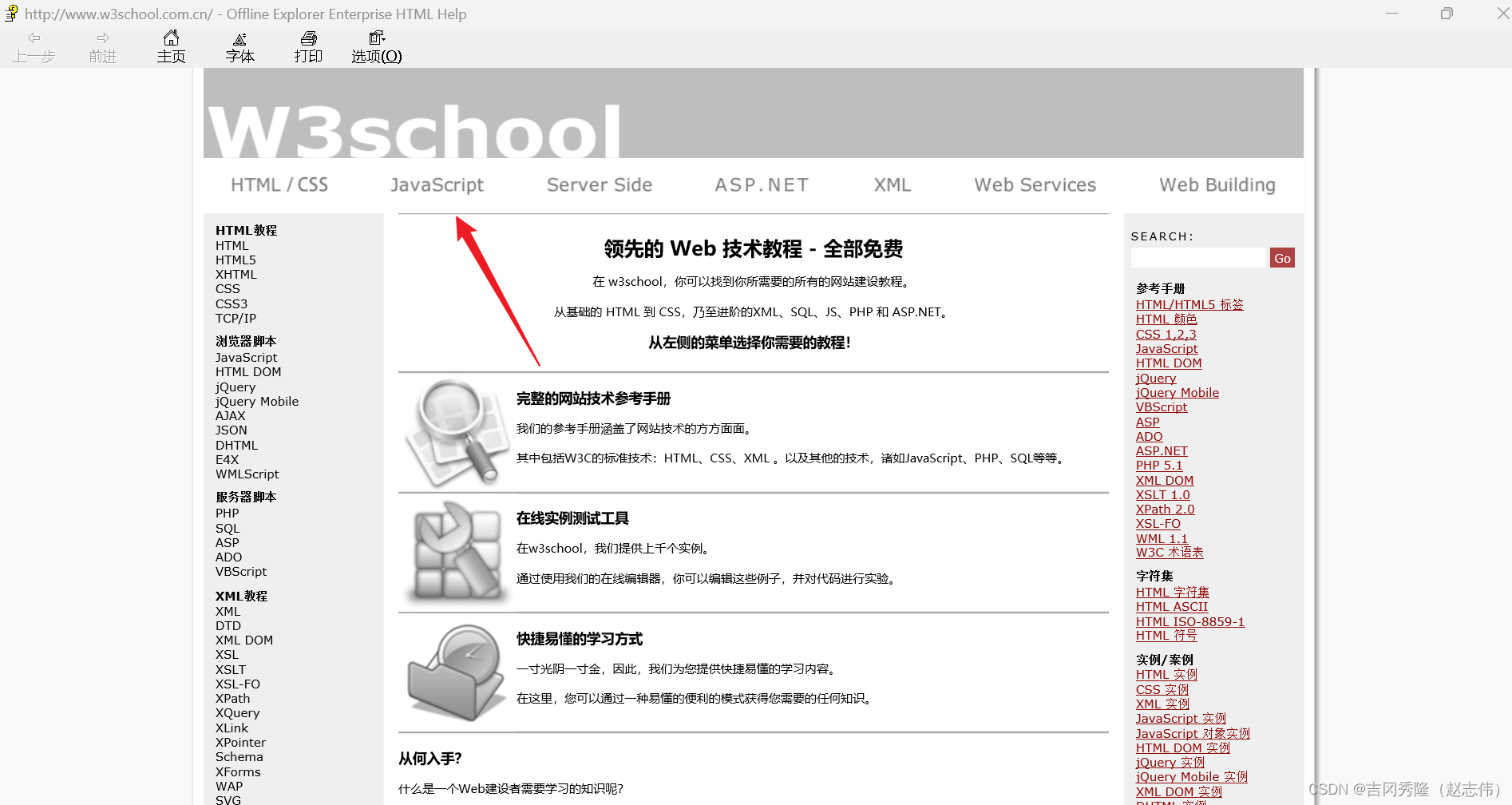Click the Forward (前进) arrow icon
The height and width of the screenshot is (805, 1512).
coord(102,38)
